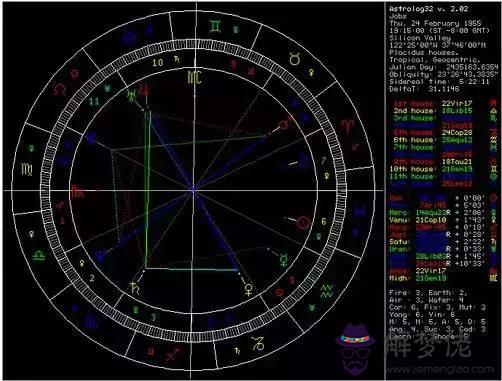Click the 9th house cusp value '18Tau21'

pyautogui.click(x=457, y=162)
